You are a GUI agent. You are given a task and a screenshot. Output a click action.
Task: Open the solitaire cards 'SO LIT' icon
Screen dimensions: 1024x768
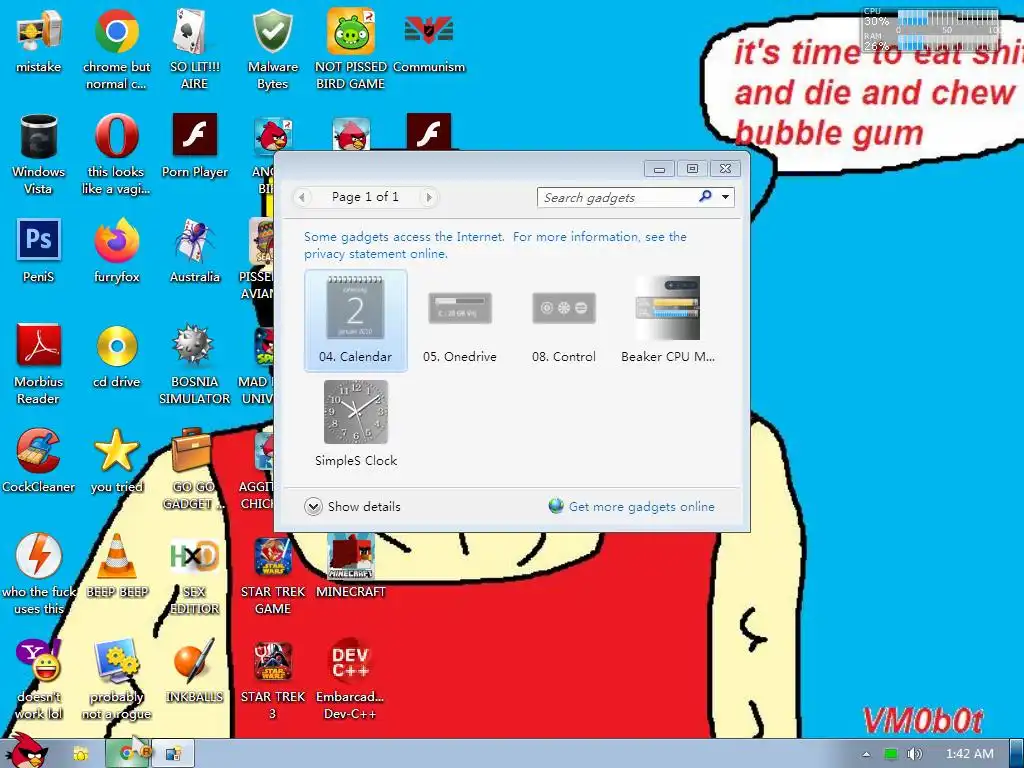point(194,50)
